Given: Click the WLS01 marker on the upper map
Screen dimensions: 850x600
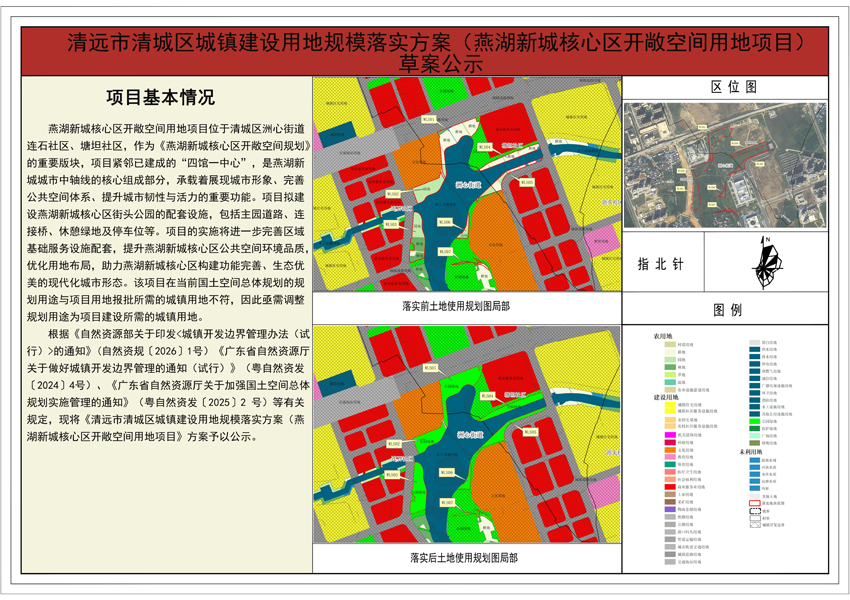Looking at the screenshot, I should (427, 118).
